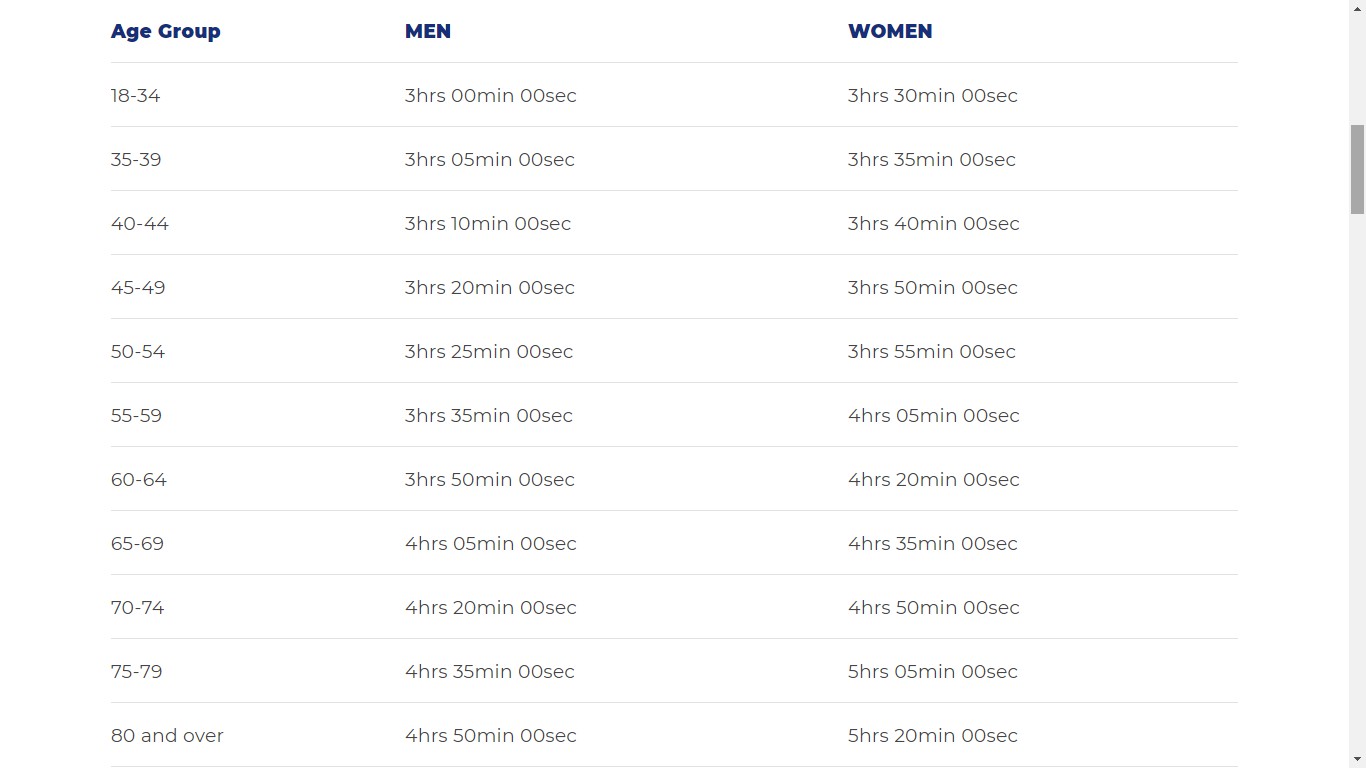Click the MEN column header

[x=428, y=31]
